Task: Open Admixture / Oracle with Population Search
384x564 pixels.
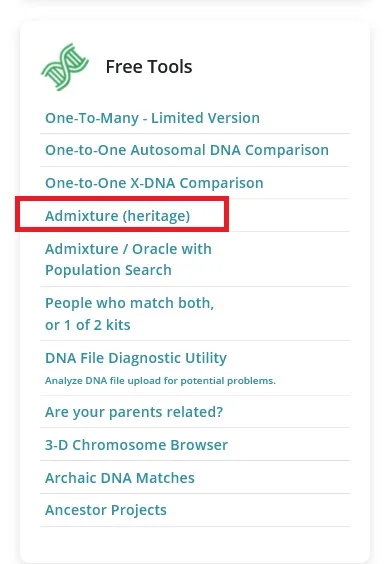Action: [128, 259]
